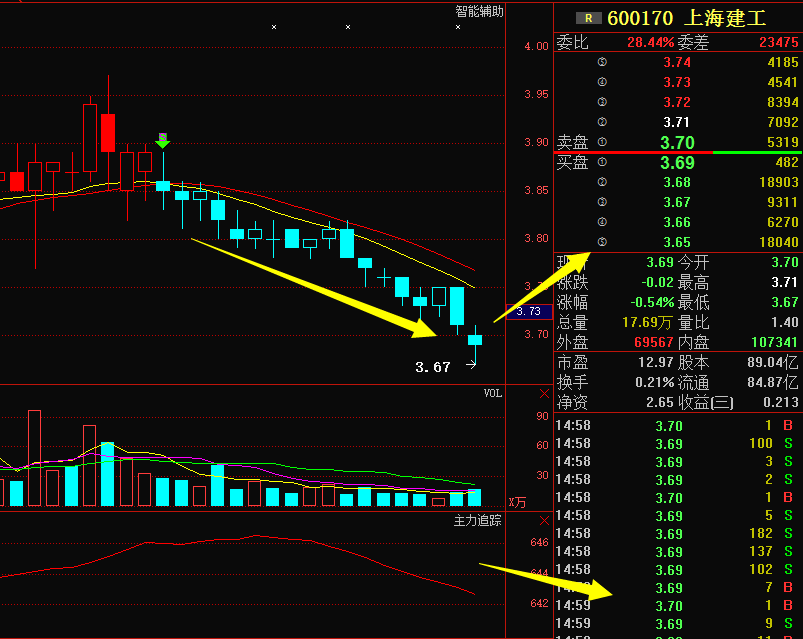
Task: Close the 主力追踪 indicator panel
Action: 544,521
